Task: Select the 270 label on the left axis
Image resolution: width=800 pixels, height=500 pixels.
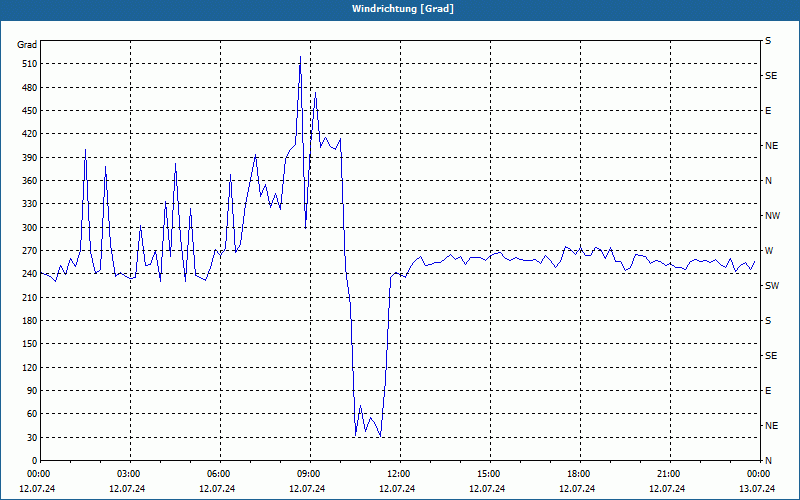Action: [x=30, y=251]
